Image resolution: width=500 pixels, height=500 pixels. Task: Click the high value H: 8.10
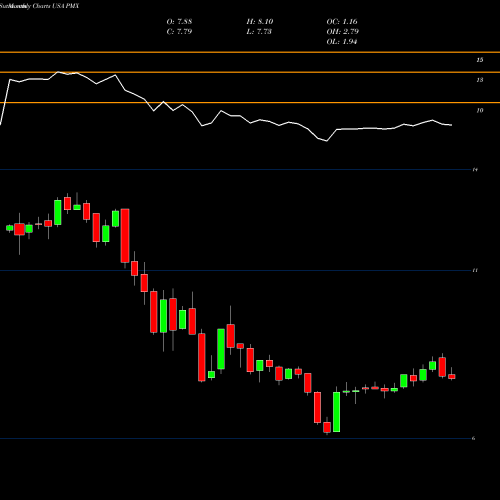point(260,22)
